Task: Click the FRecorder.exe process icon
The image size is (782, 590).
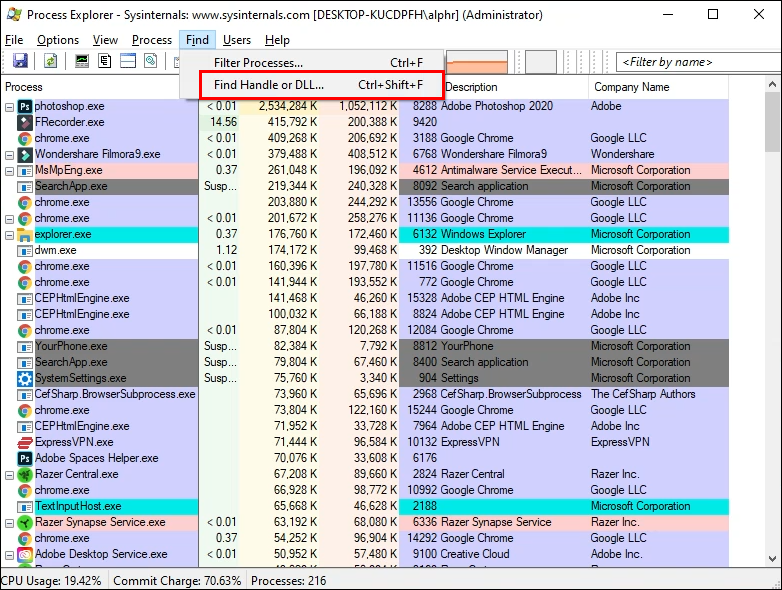Action: [25, 122]
